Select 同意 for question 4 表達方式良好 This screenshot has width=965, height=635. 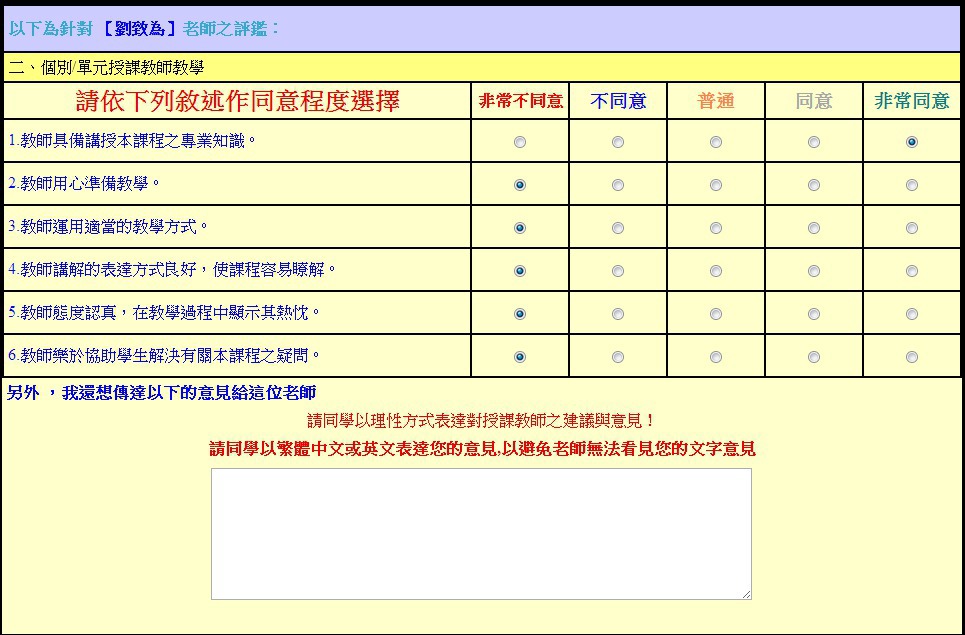pos(814,271)
